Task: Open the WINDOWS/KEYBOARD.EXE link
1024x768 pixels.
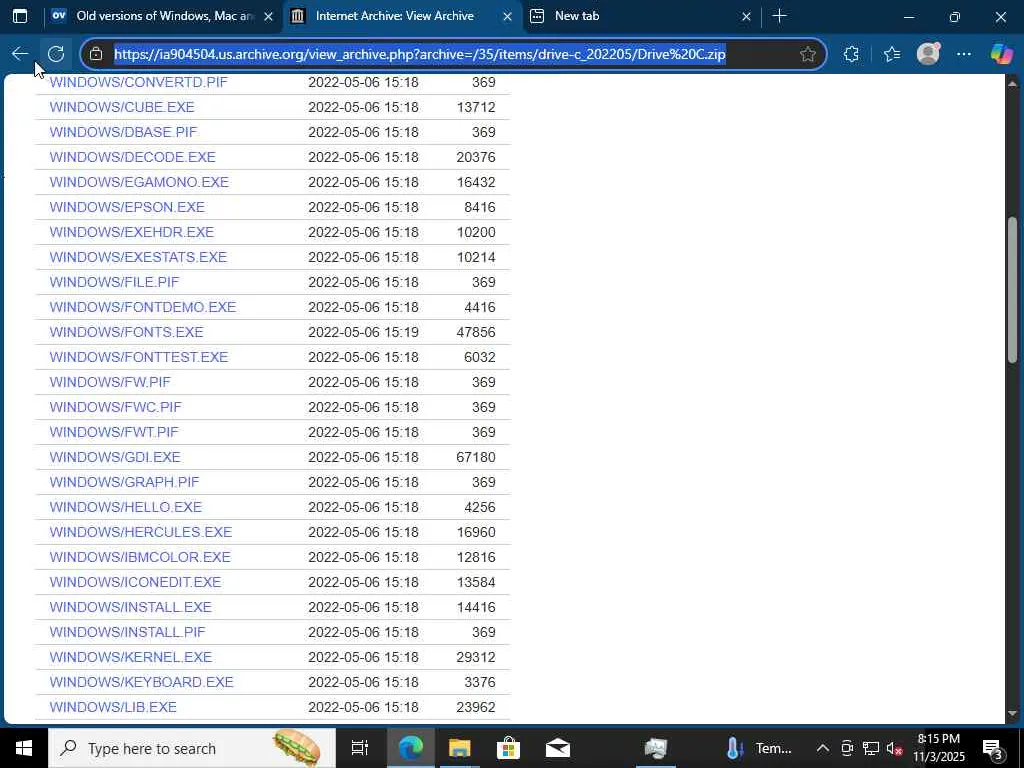Action: pyautogui.click(x=142, y=682)
